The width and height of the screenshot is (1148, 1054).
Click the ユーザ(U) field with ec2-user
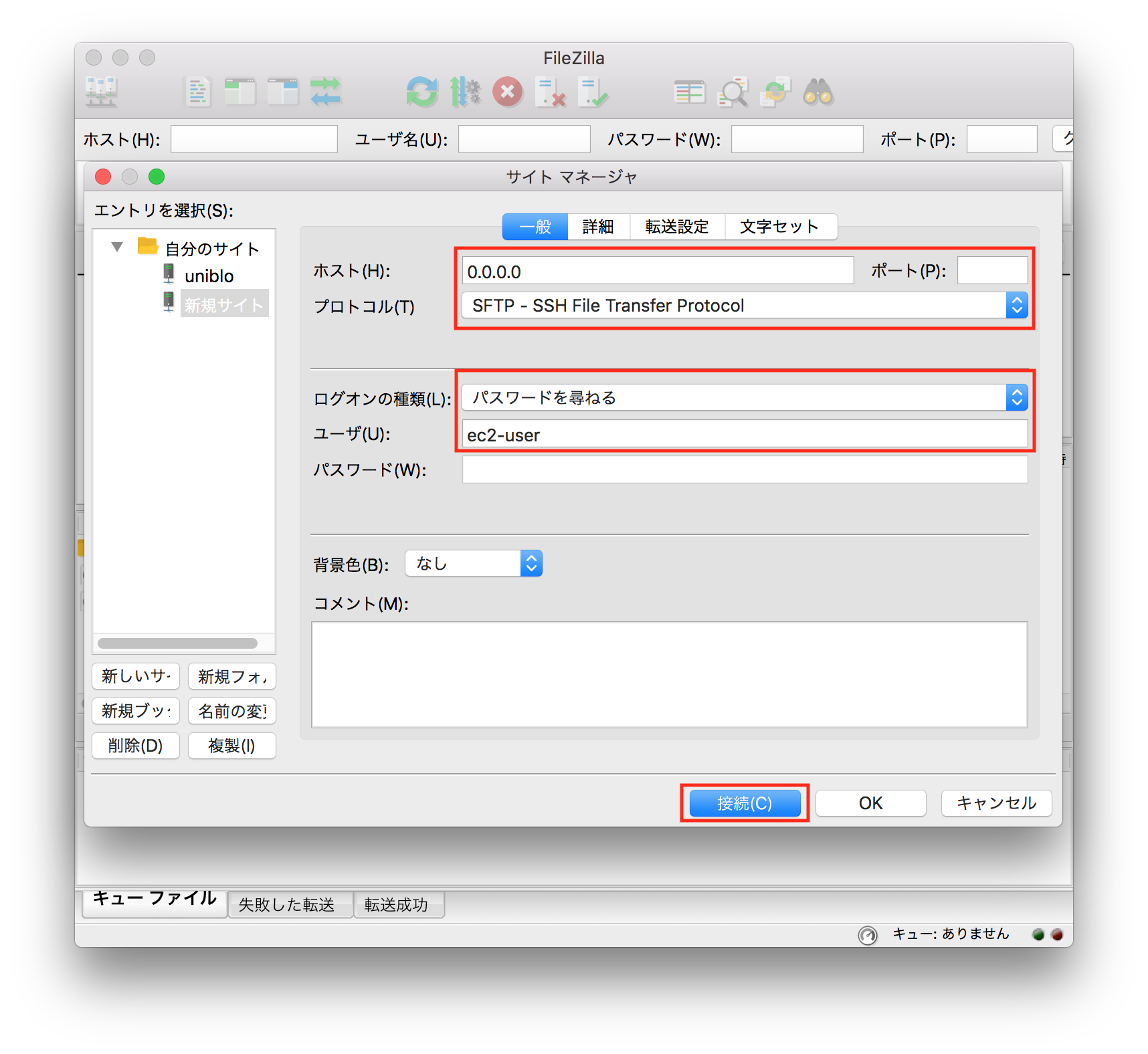tap(745, 434)
